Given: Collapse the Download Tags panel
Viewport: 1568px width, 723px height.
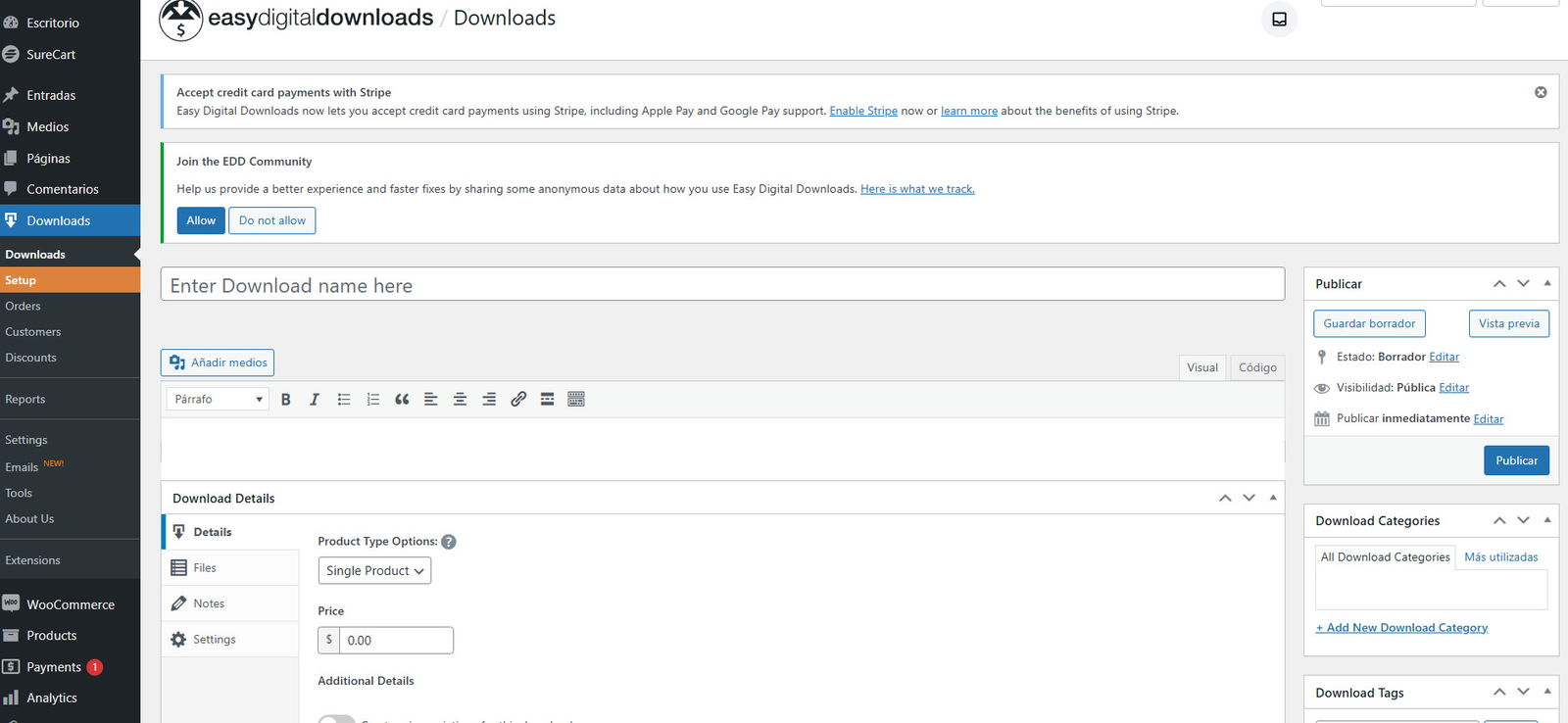Looking at the screenshot, I should pos(1547,692).
